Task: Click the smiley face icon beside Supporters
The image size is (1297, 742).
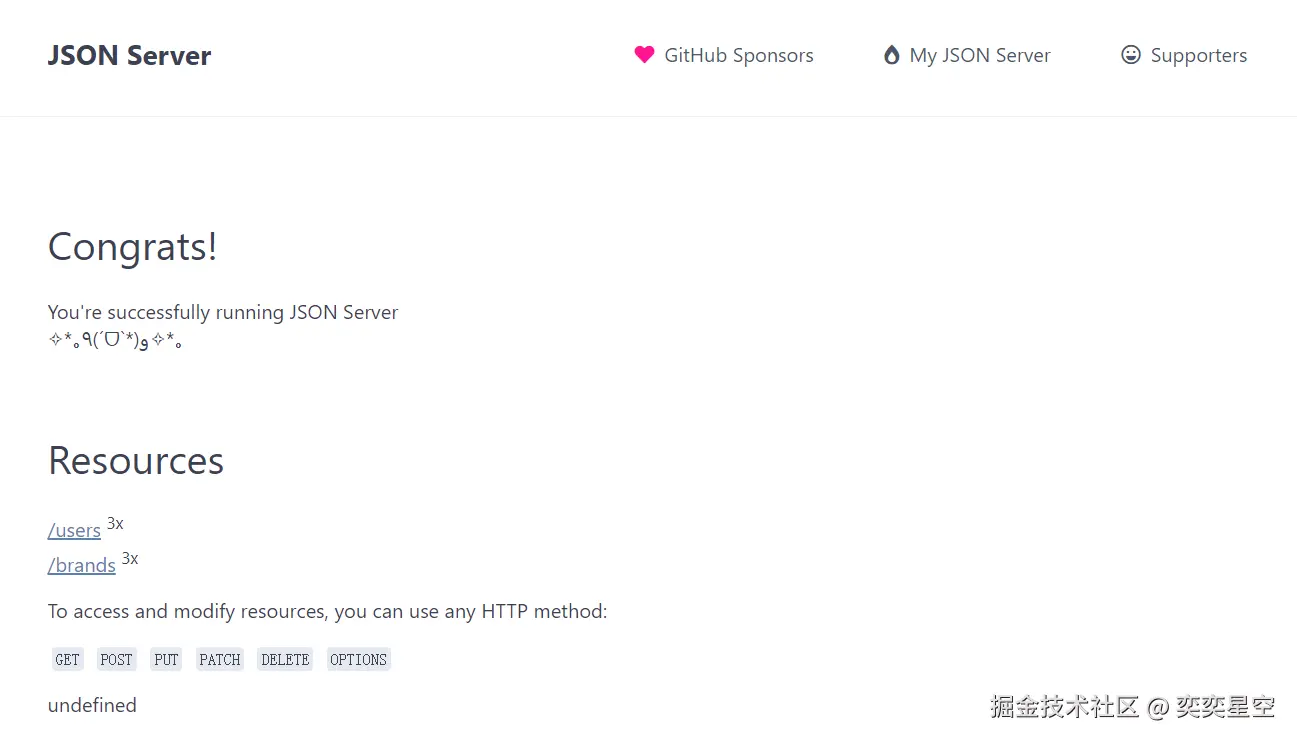Action: click(1131, 55)
